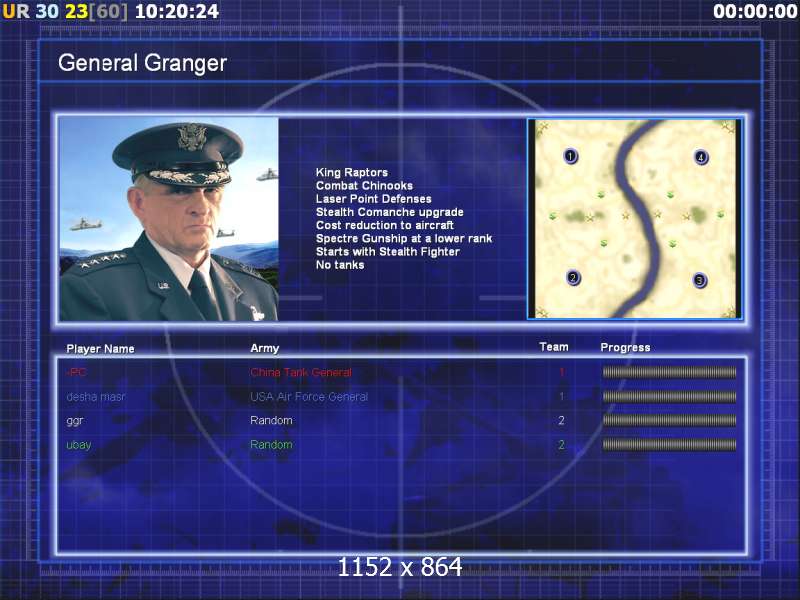Image resolution: width=800 pixels, height=600 pixels.
Task: Select the 'ubay' player name
Action: pos(79,445)
